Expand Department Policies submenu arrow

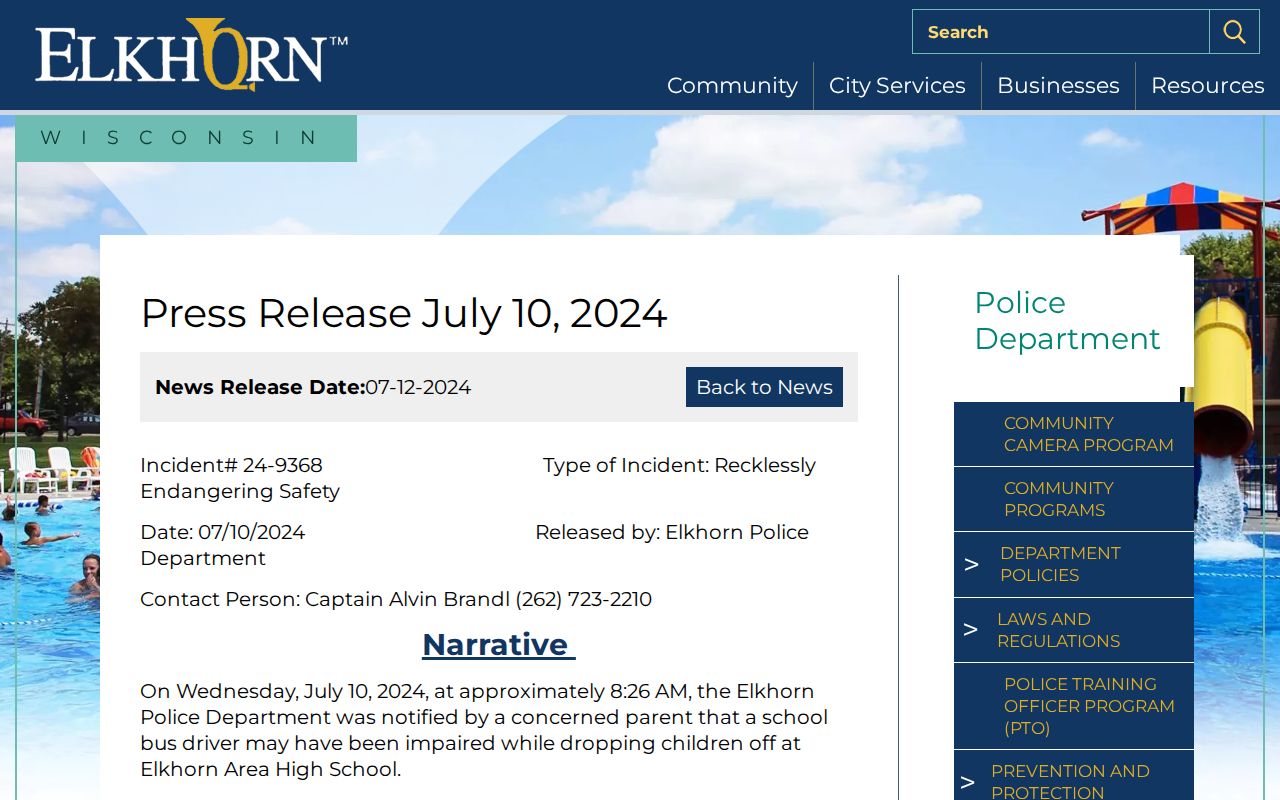(x=971, y=565)
